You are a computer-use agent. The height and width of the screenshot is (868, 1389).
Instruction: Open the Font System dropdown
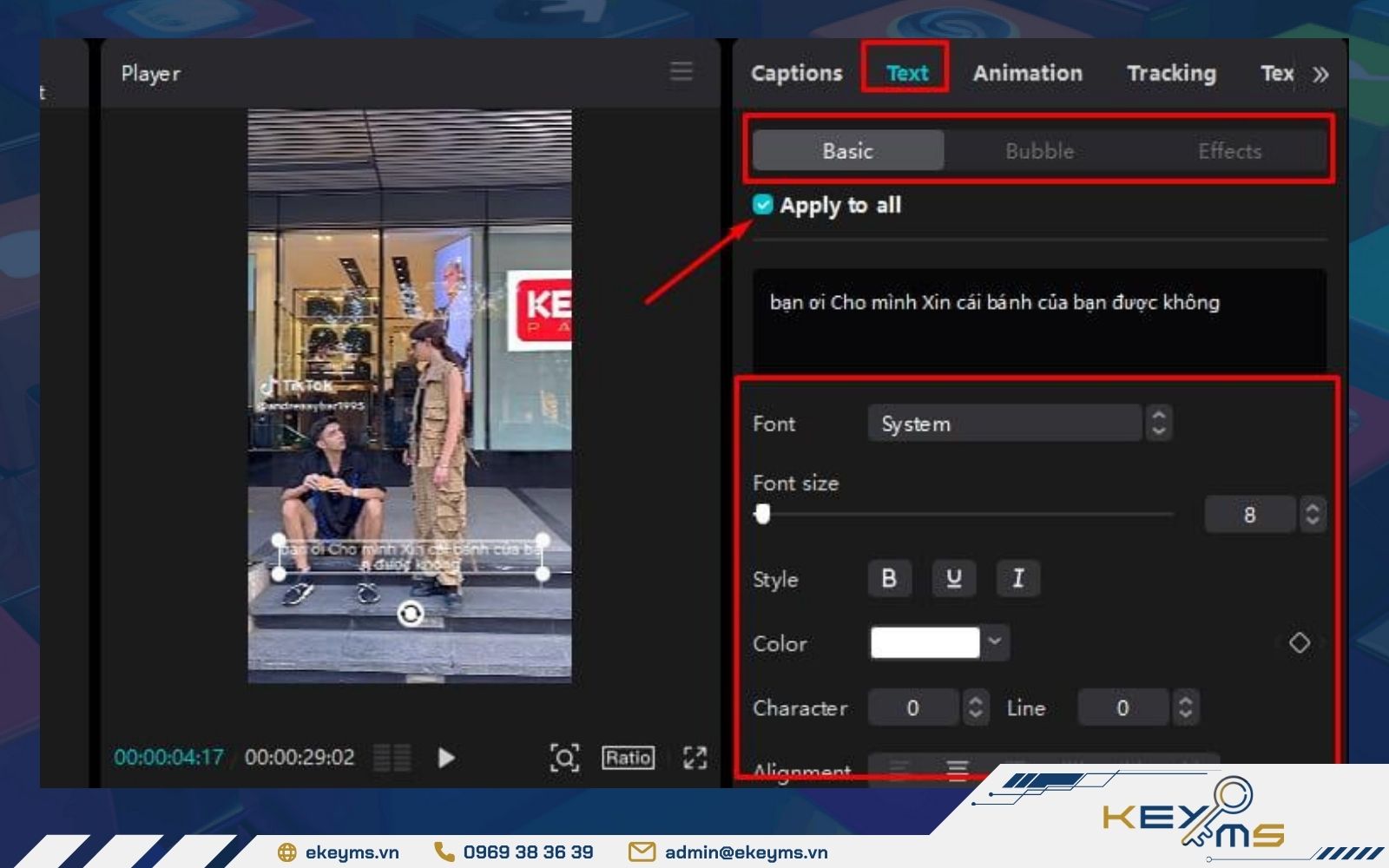click(1005, 424)
